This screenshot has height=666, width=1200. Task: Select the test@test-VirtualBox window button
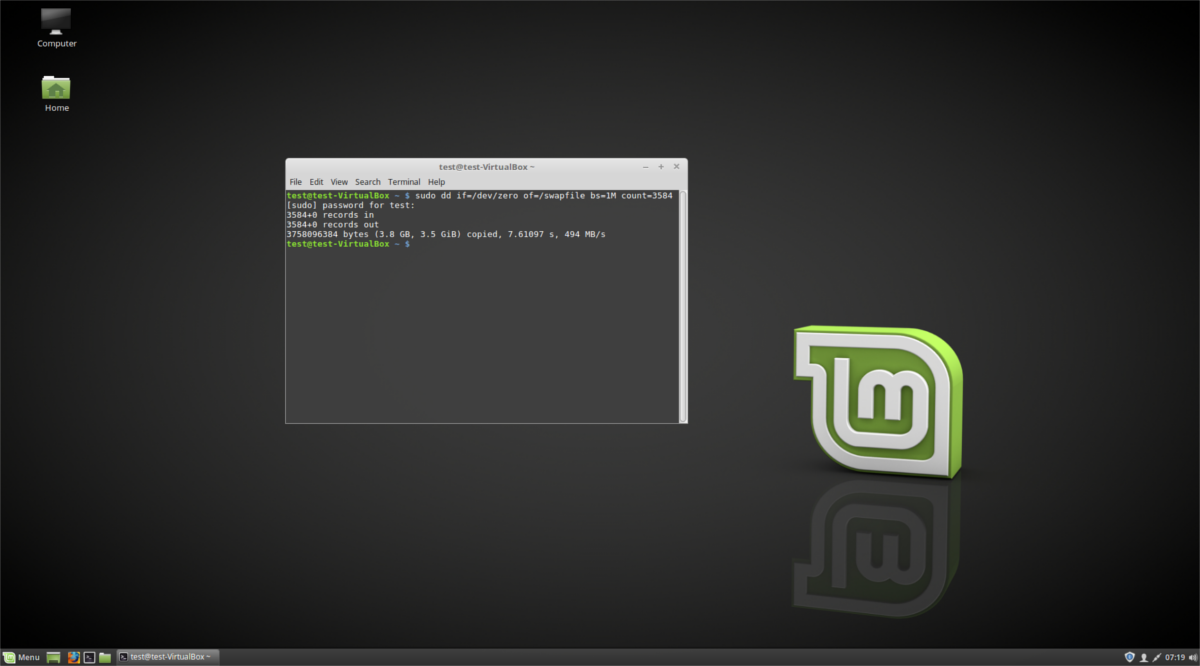point(166,657)
